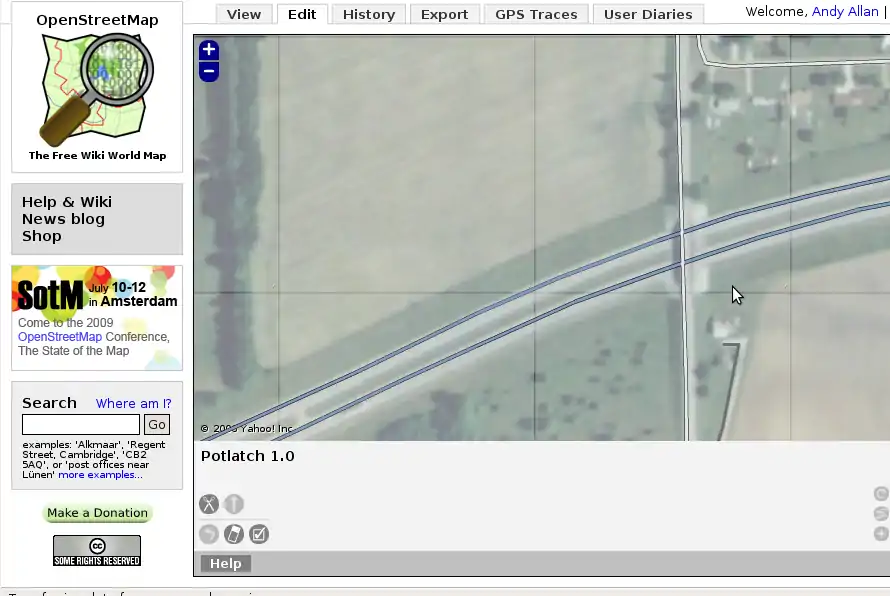
Task: Click the greyed icon beside the scissors
Action: point(233,504)
